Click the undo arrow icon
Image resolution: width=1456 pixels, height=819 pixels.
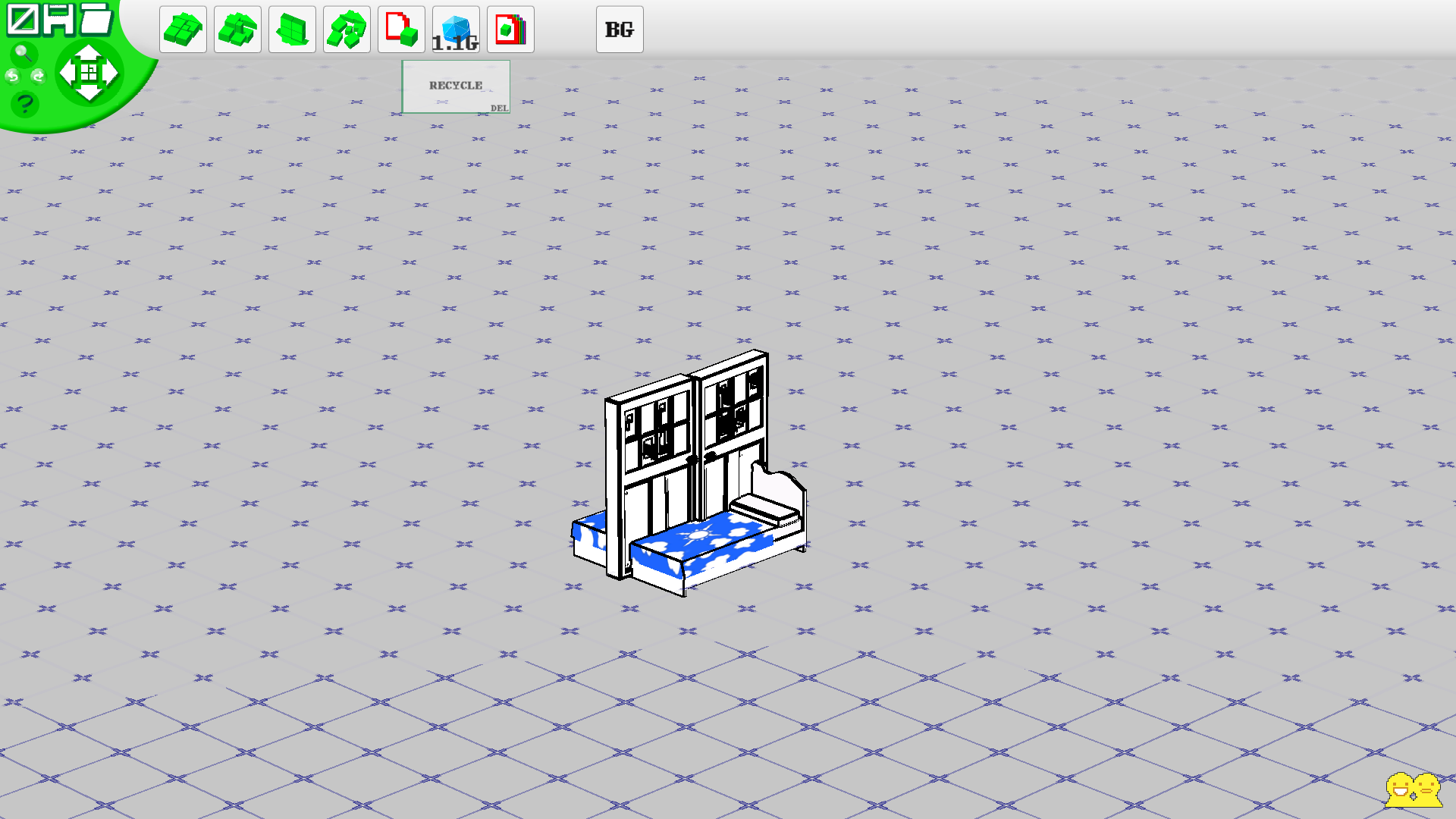(12, 76)
